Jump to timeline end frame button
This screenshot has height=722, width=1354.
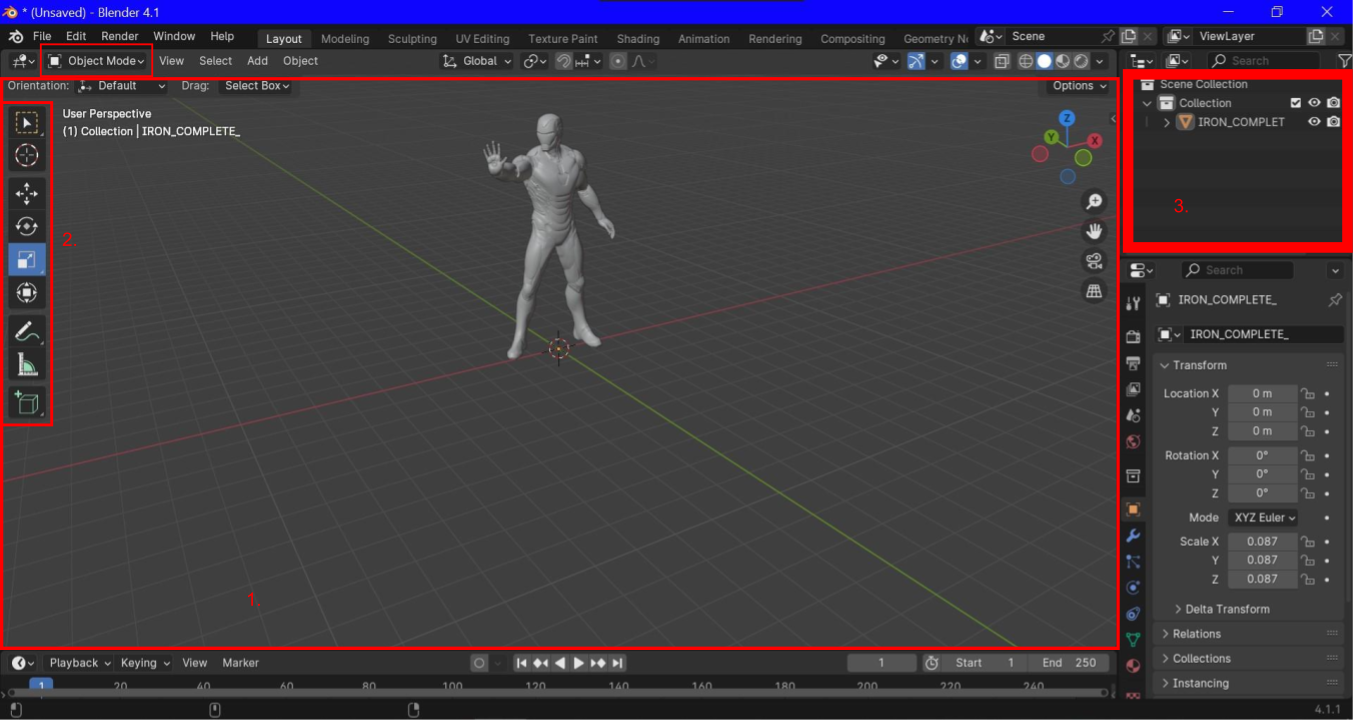coord(618,663)
